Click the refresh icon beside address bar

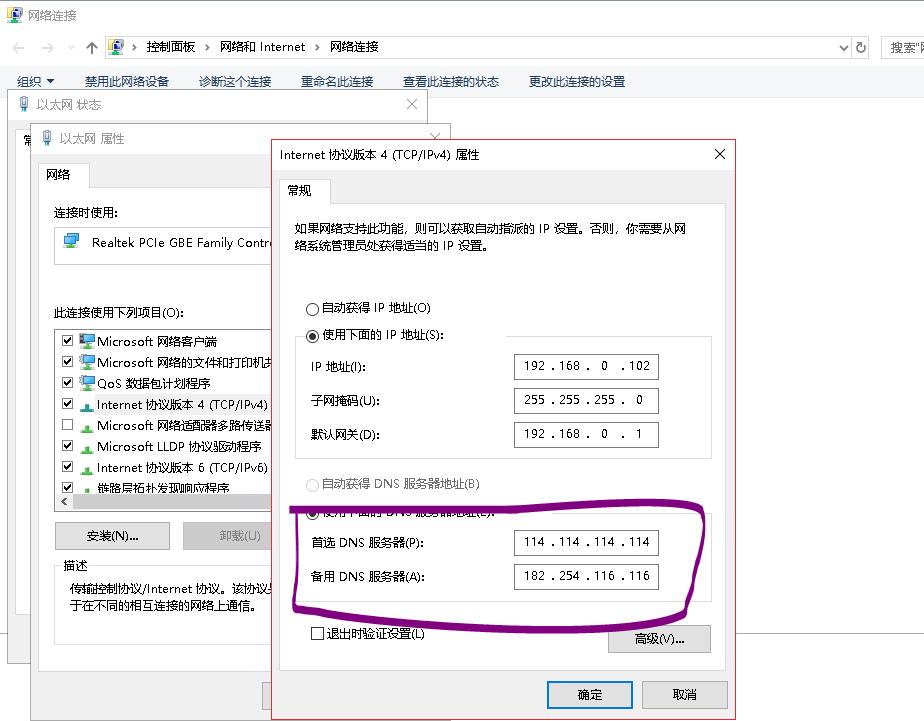[861, 48]
